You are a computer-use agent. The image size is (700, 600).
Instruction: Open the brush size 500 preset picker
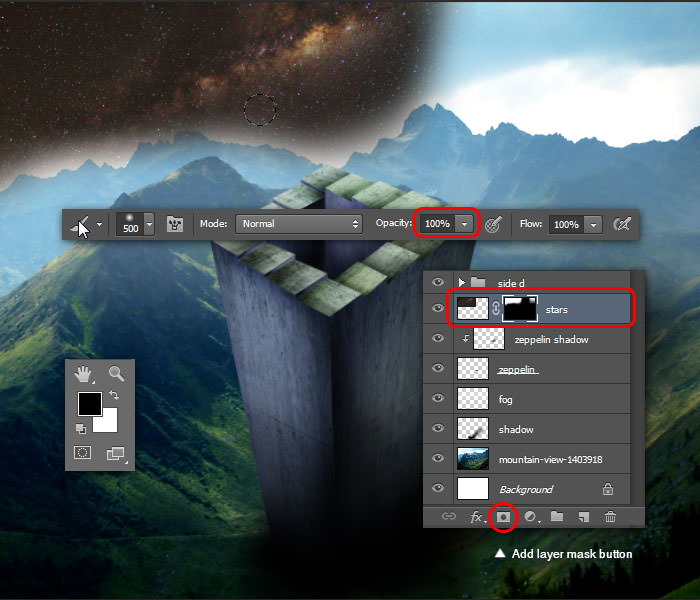click(x=135, y=224)
